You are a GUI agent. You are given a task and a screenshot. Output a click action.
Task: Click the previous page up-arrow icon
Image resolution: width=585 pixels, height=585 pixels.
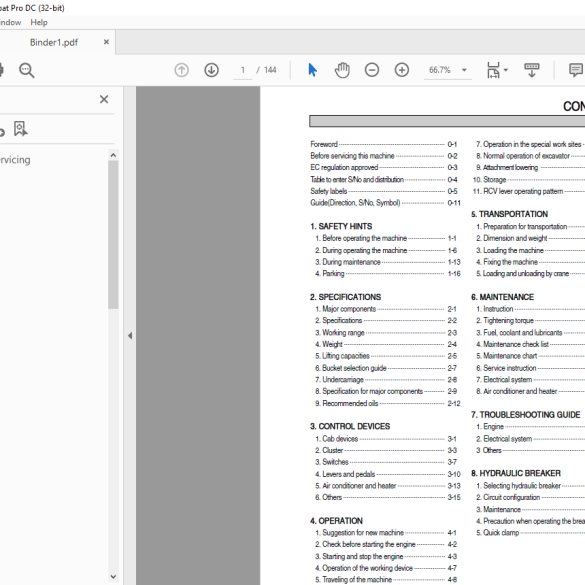pyautogui.click(x=182, y=70)
